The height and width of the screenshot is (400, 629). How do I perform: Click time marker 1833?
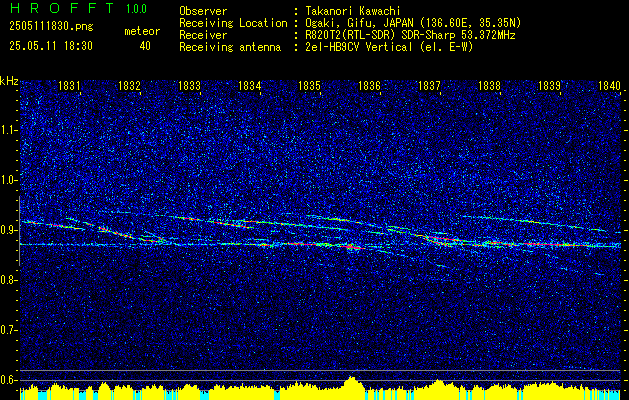coord(189,85)
